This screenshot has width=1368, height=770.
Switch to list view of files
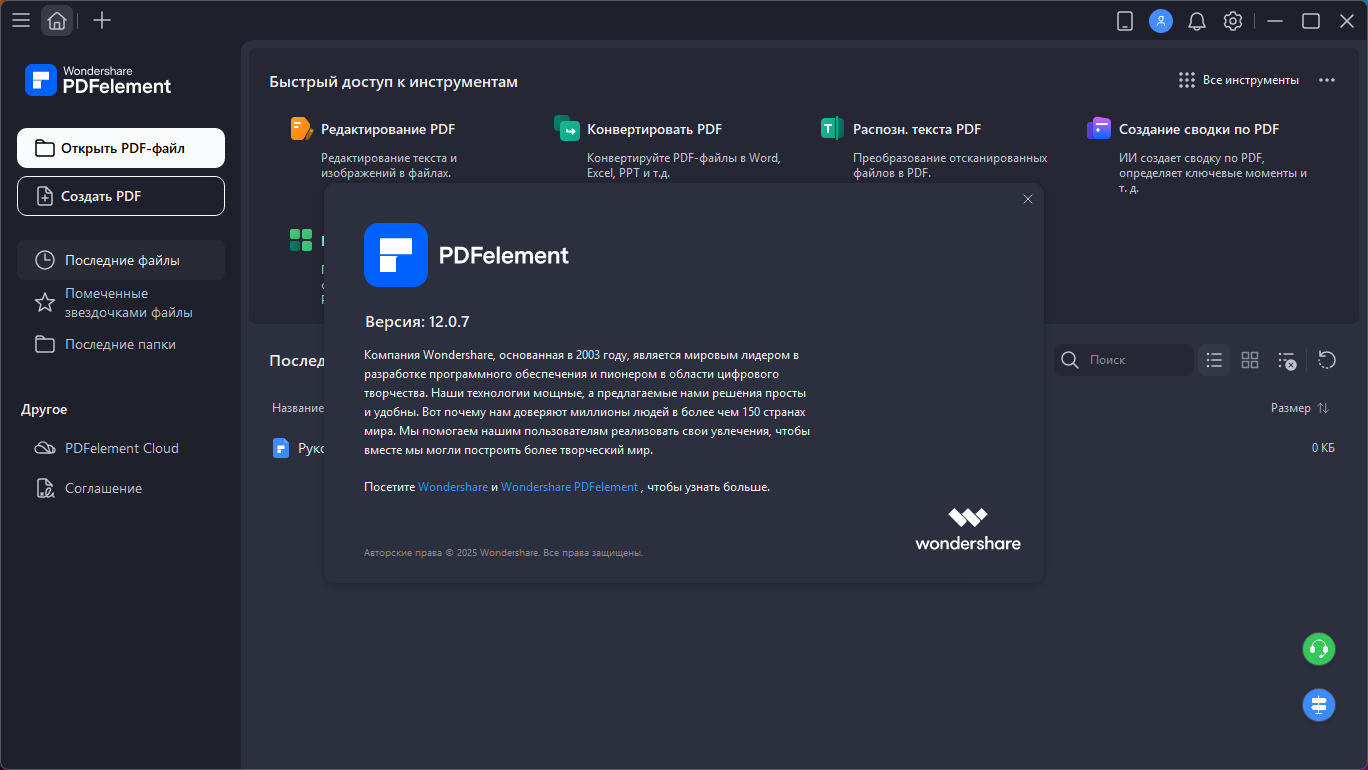[1214, 360]
